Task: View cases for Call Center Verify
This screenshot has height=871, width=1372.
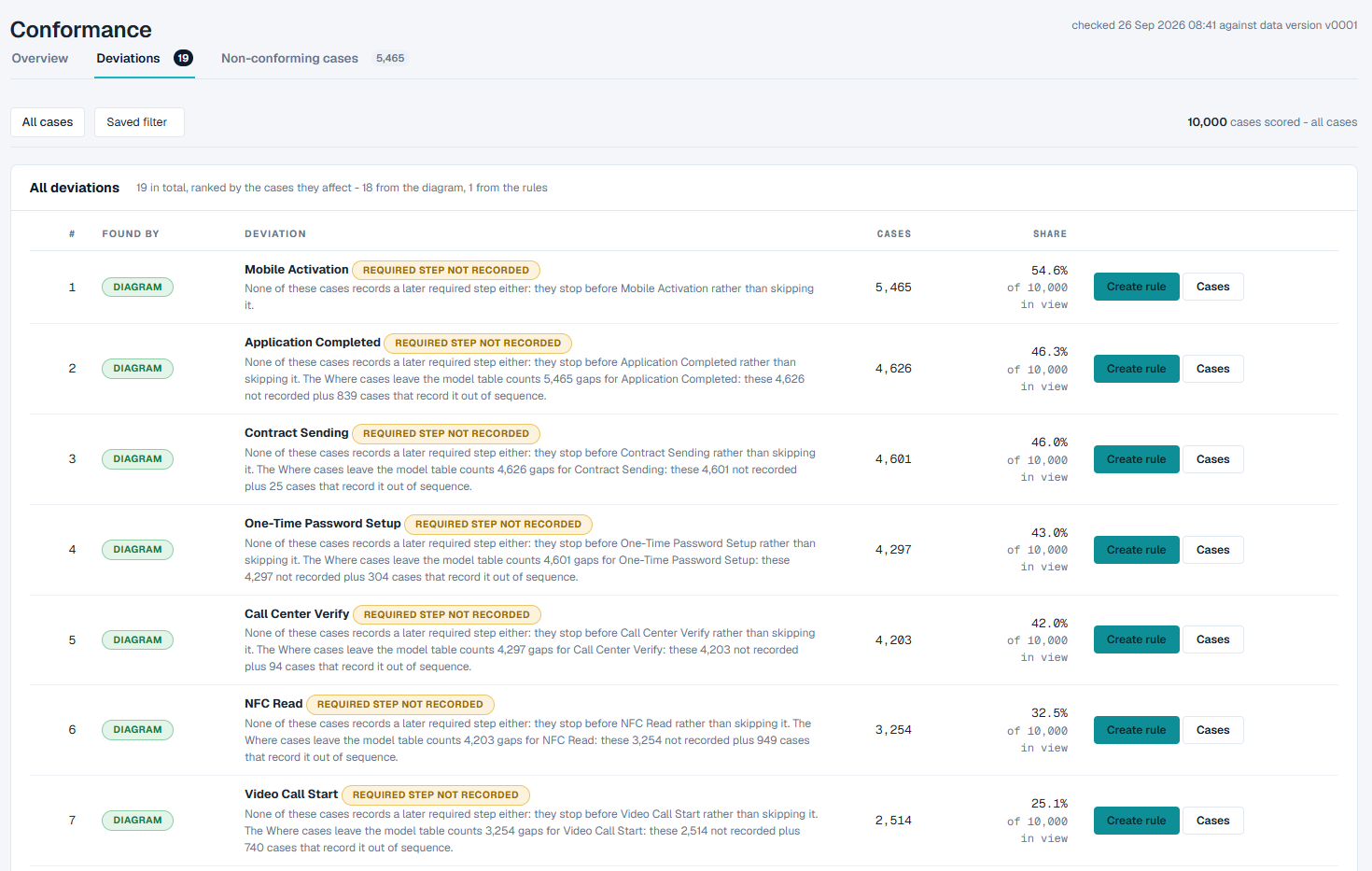Action: click(x=1212, y=639)
